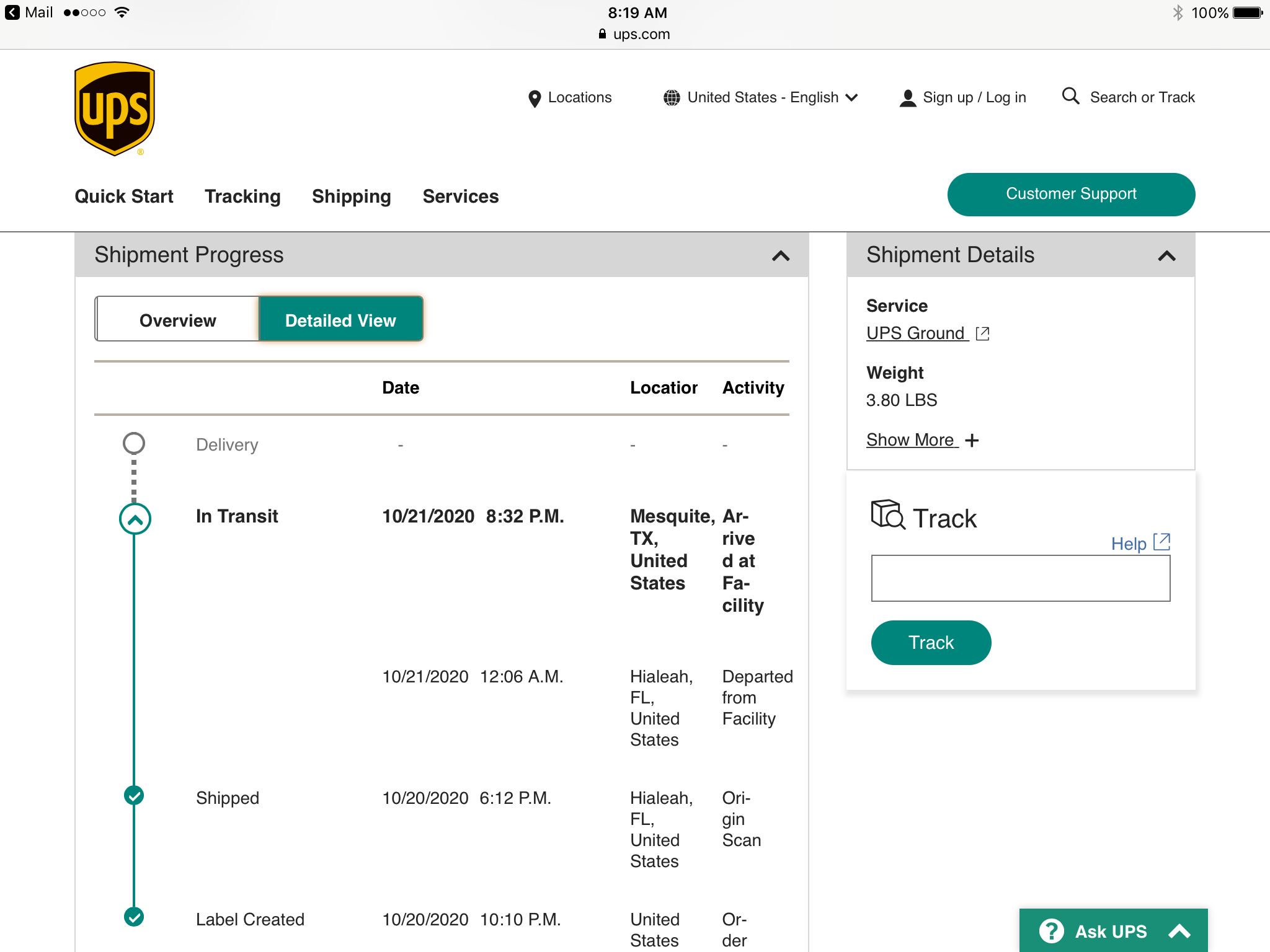Click Search or Track link text
Image resolution: width=1270 pixels, height=952 pixels.
pos(1142,97)
